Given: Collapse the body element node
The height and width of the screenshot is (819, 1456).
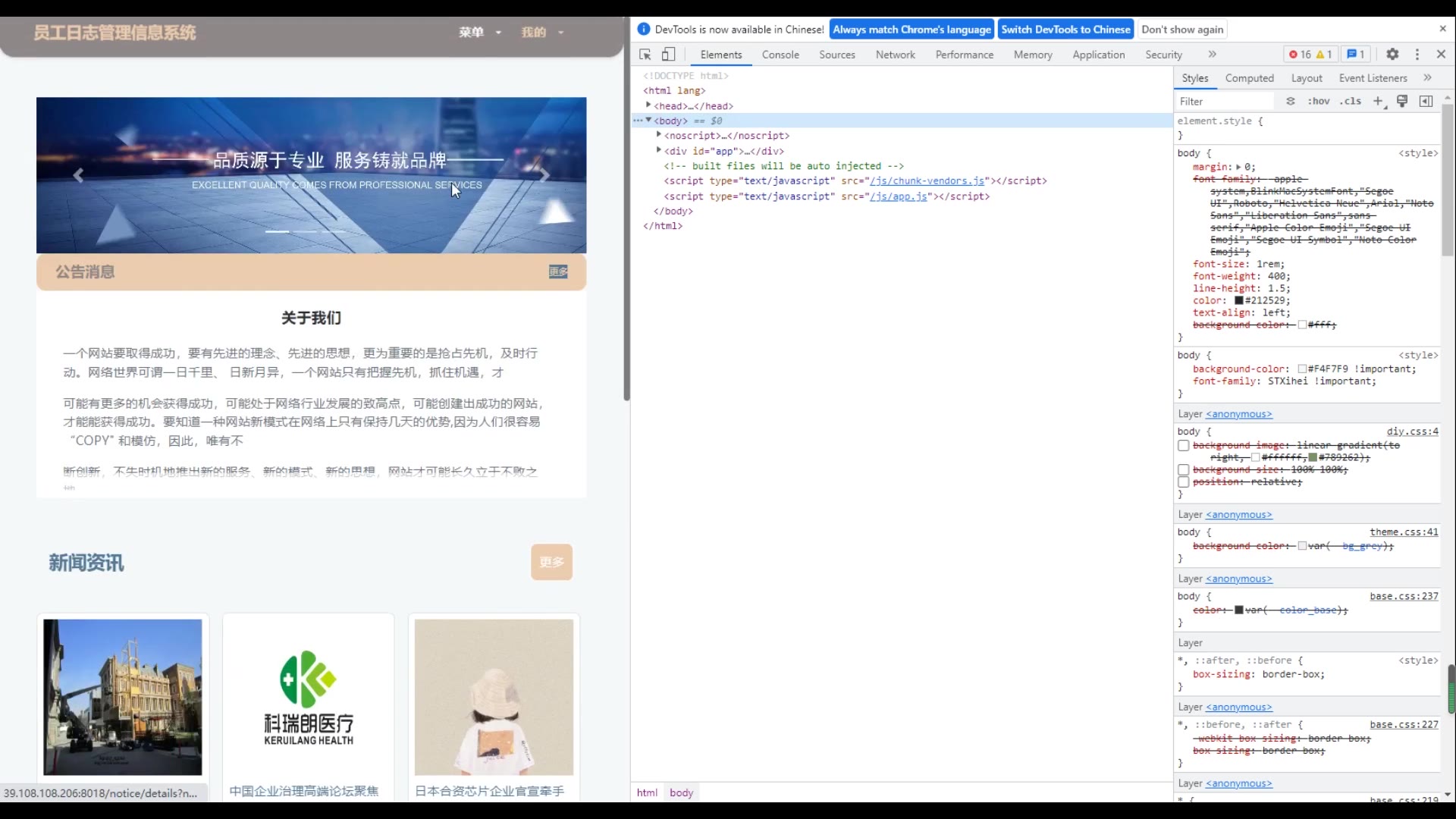Looking at the screenshot, I should (x=648, y=121).
